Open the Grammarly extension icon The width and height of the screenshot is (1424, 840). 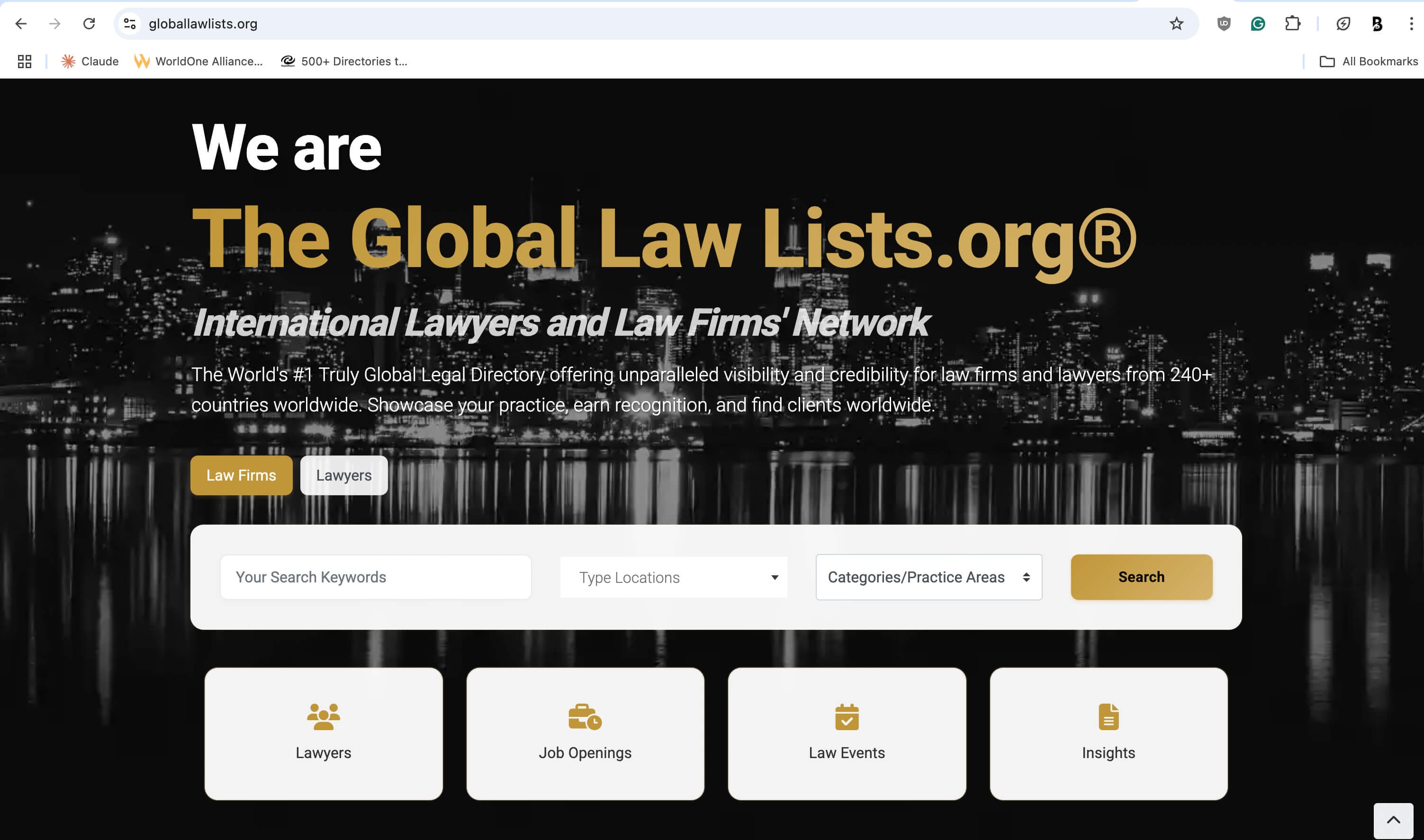pos(1258,24)
